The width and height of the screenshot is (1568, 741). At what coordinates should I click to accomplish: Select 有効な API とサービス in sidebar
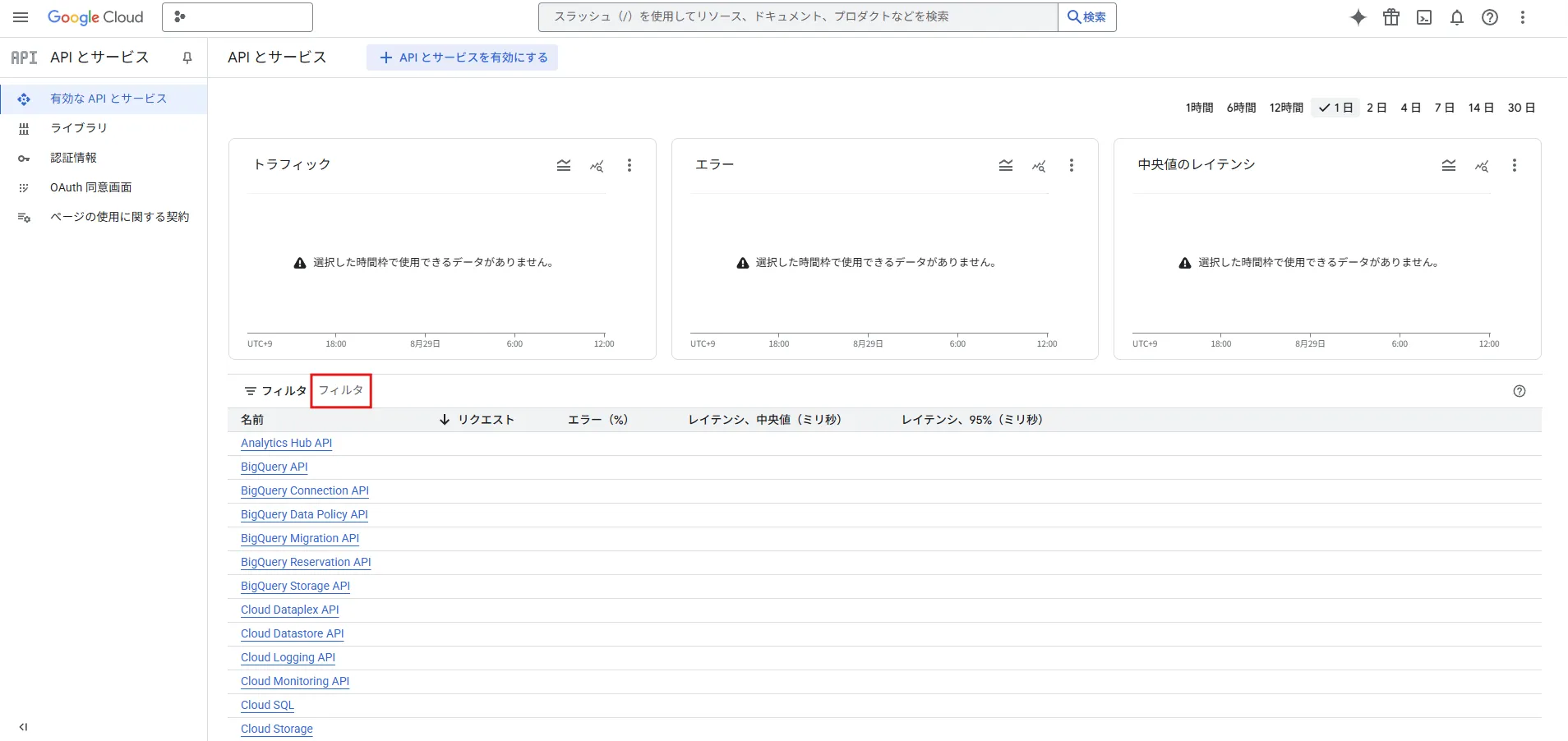104,99
